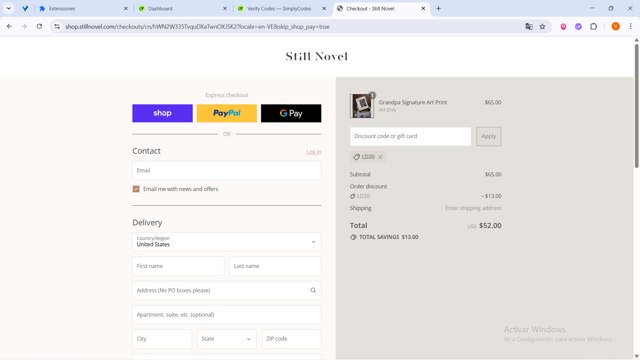This screenshot has height=360, width=640.
Task: Open a new browser tab
Action: [438, 8]
